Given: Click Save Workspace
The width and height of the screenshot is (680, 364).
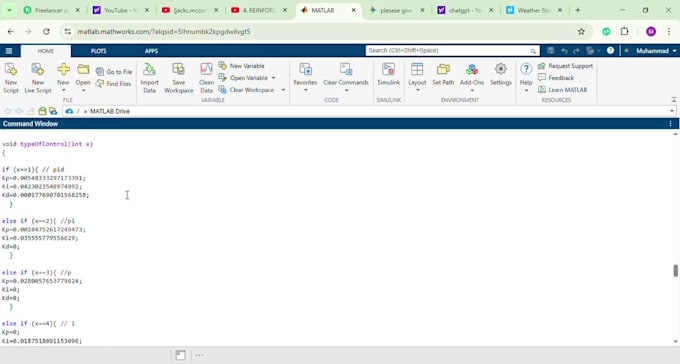Looking at the screenshot, I should pyautogui.click(x=179, y=78).
